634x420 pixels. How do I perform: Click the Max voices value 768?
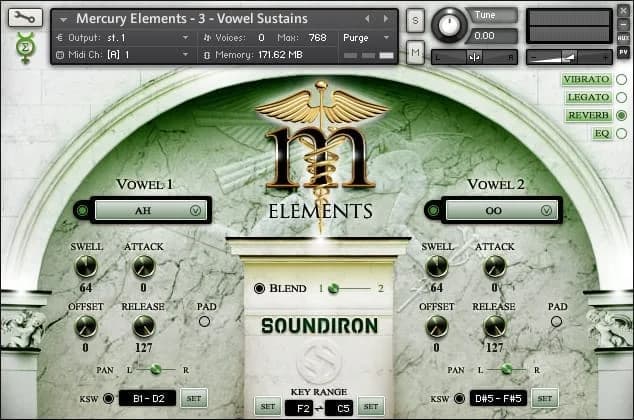coord(317,38)
